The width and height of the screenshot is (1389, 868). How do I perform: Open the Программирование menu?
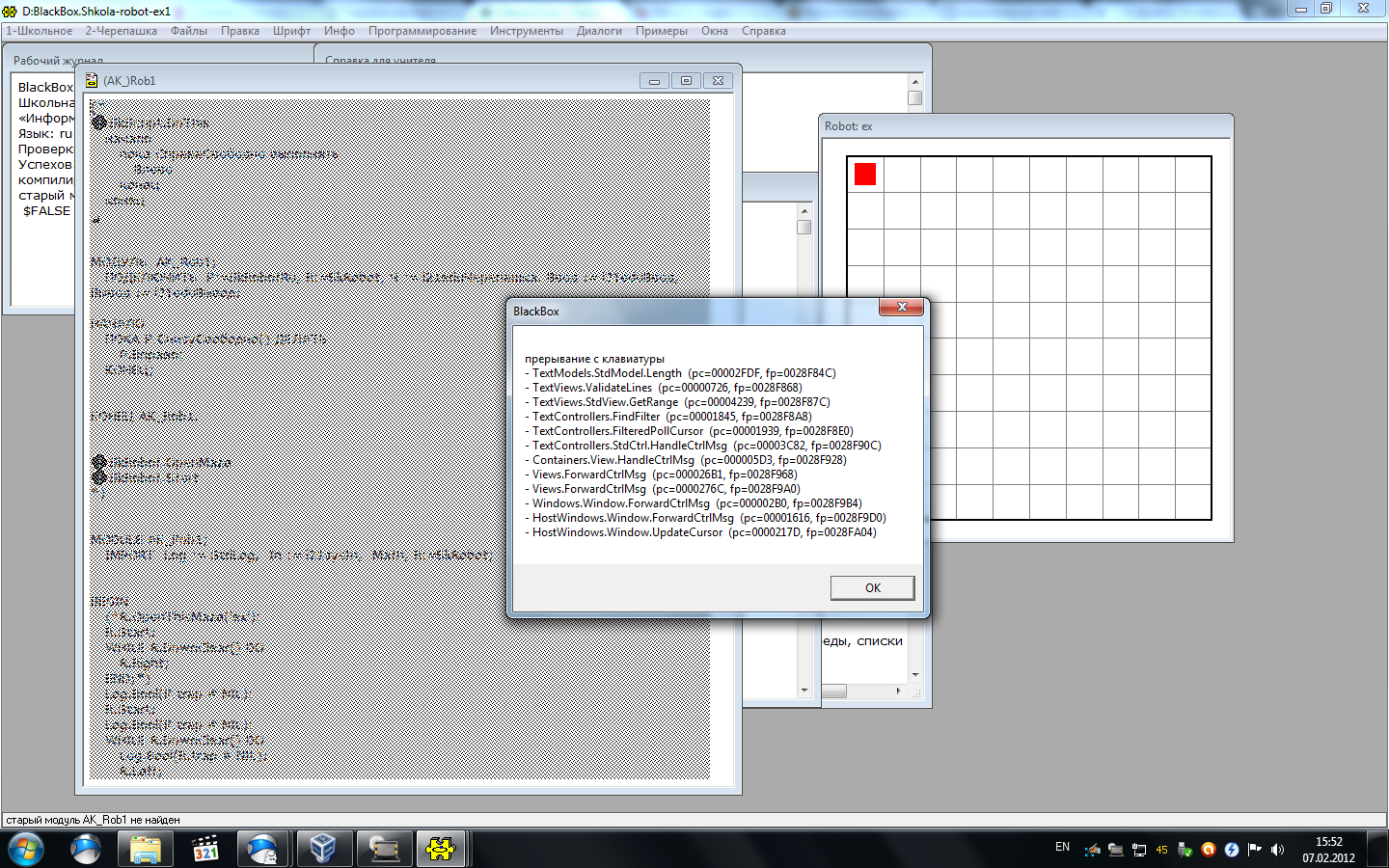[422, 31]
